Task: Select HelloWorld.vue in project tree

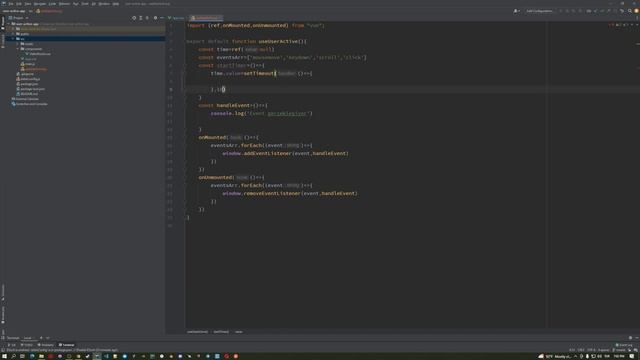Action: coord(38,54)
